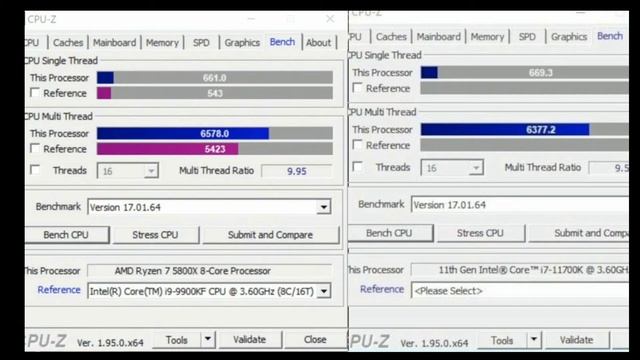Open Threads count dropdown in left window
This screenshot has height=360, width=640.
click(x=151, y=171)
